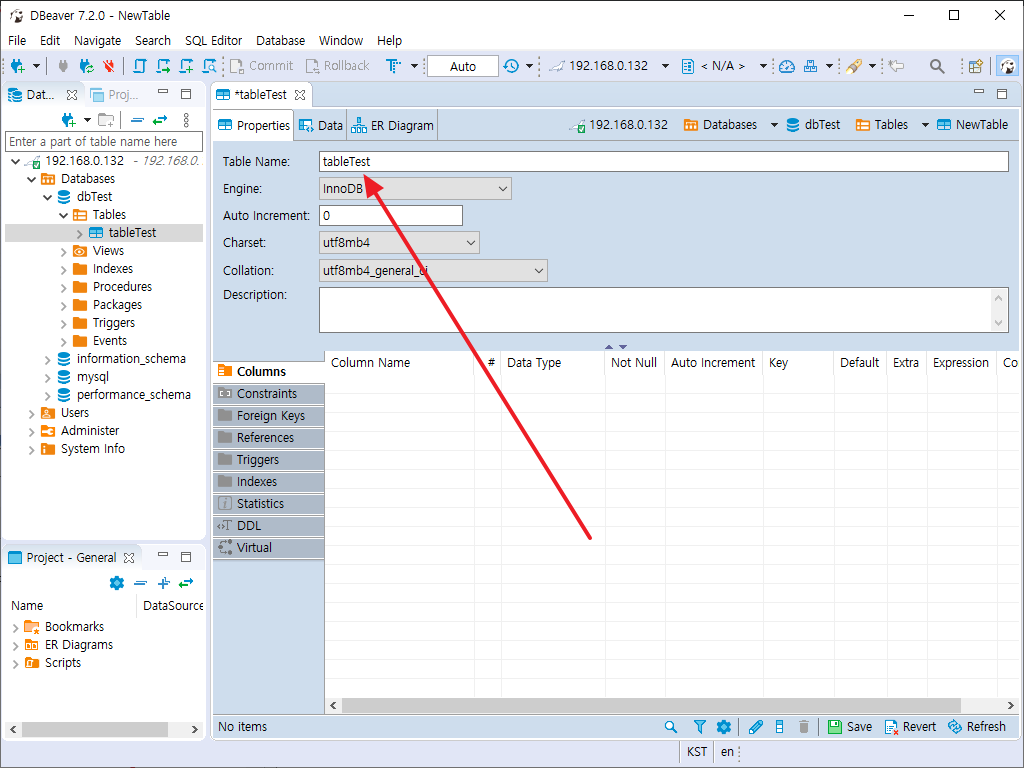Click the plus icon in Project panel toolbar
Viewport: 1024px width, 768px height.
pos(164,583)
